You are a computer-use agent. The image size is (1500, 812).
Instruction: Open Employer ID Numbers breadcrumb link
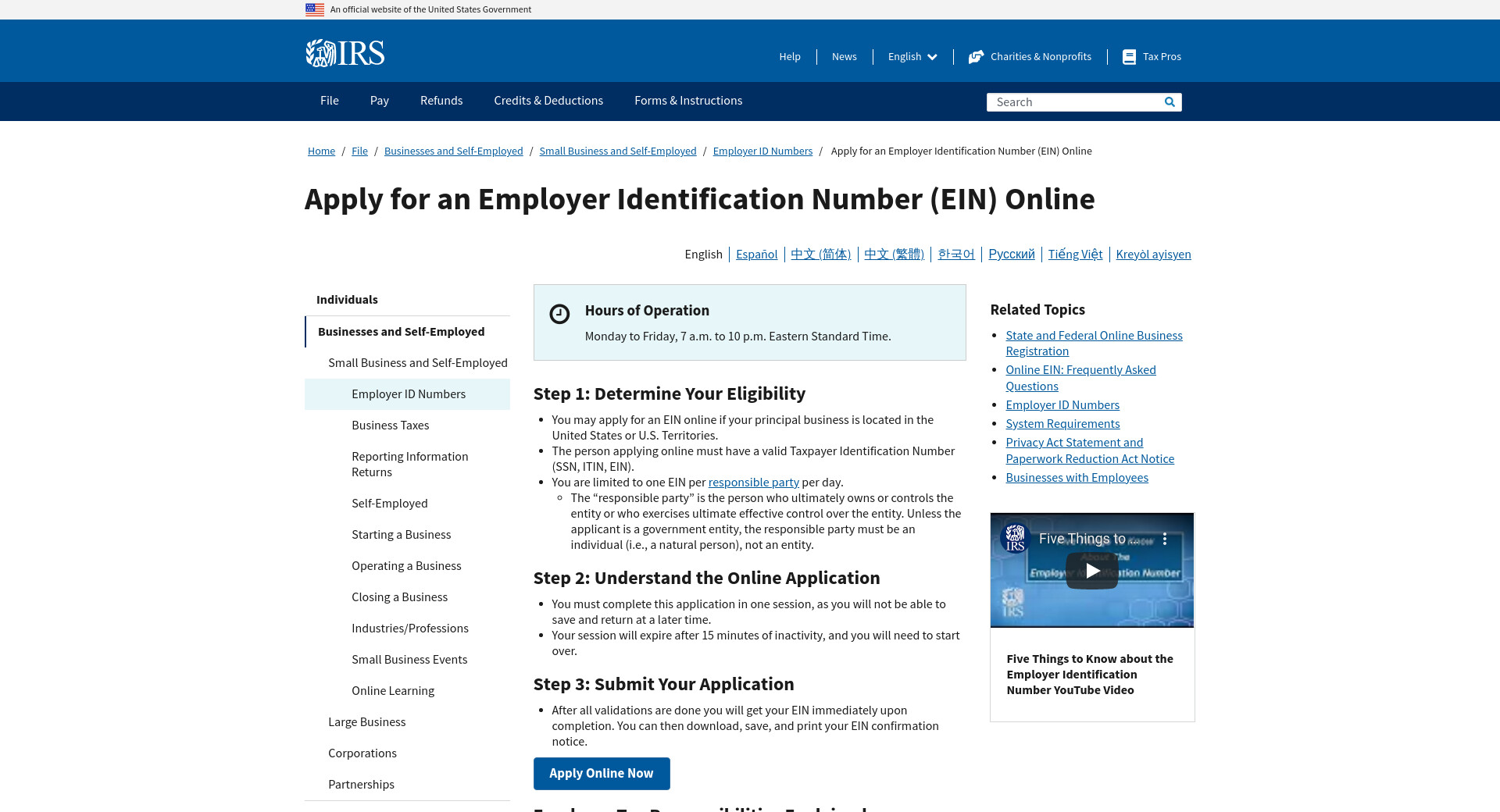click(762, 151)
